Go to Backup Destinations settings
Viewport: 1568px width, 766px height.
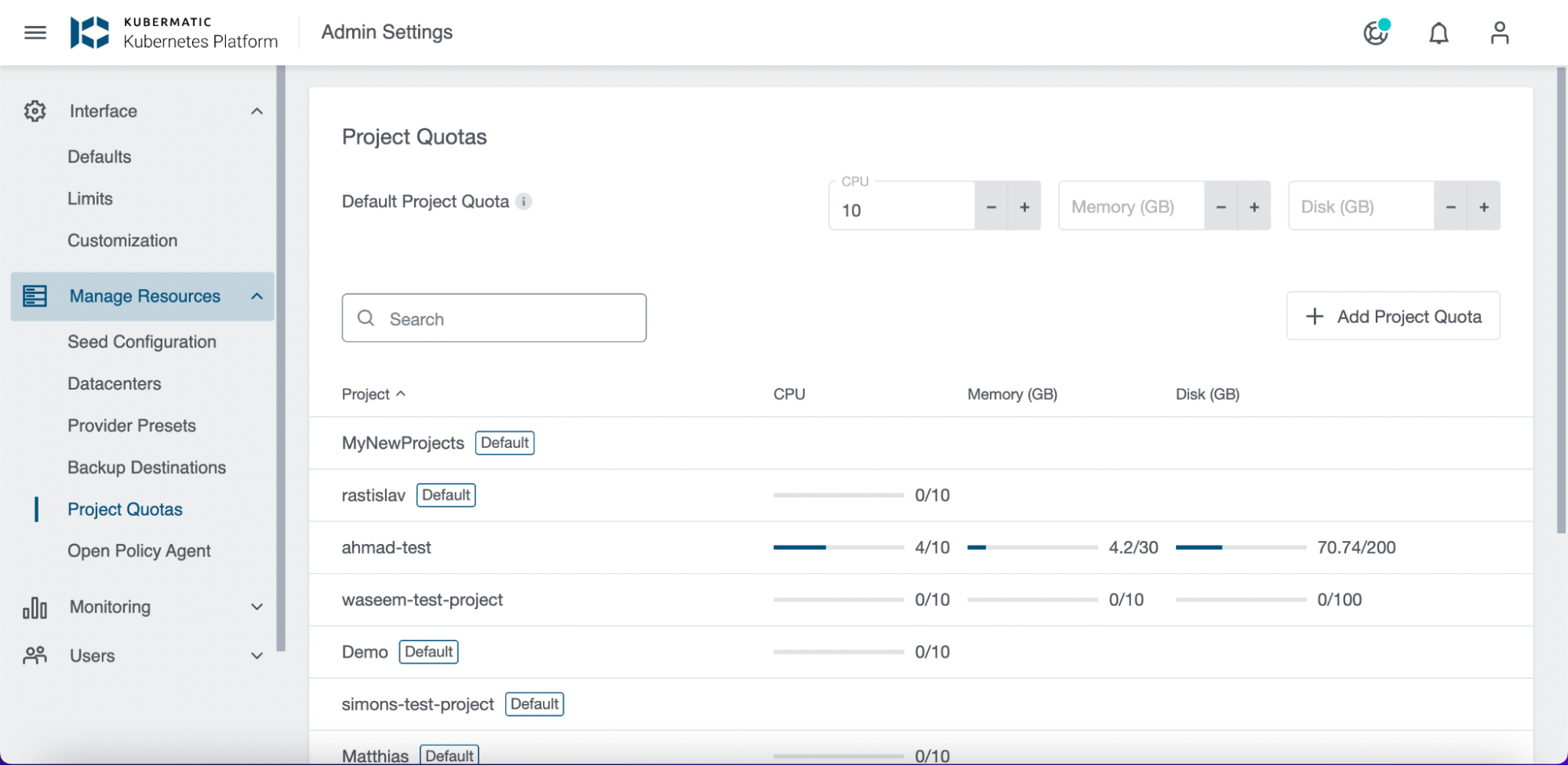coord(146,466)
